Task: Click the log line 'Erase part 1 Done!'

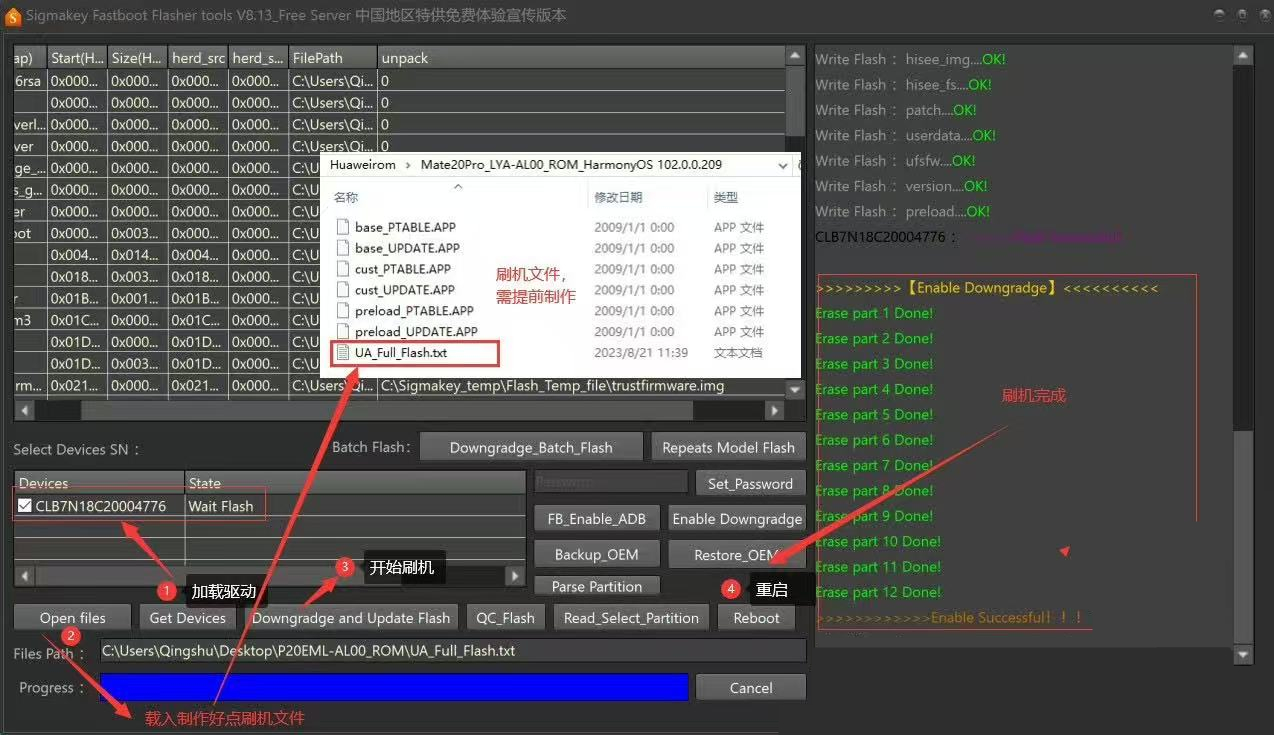Action: coord(874,313)
